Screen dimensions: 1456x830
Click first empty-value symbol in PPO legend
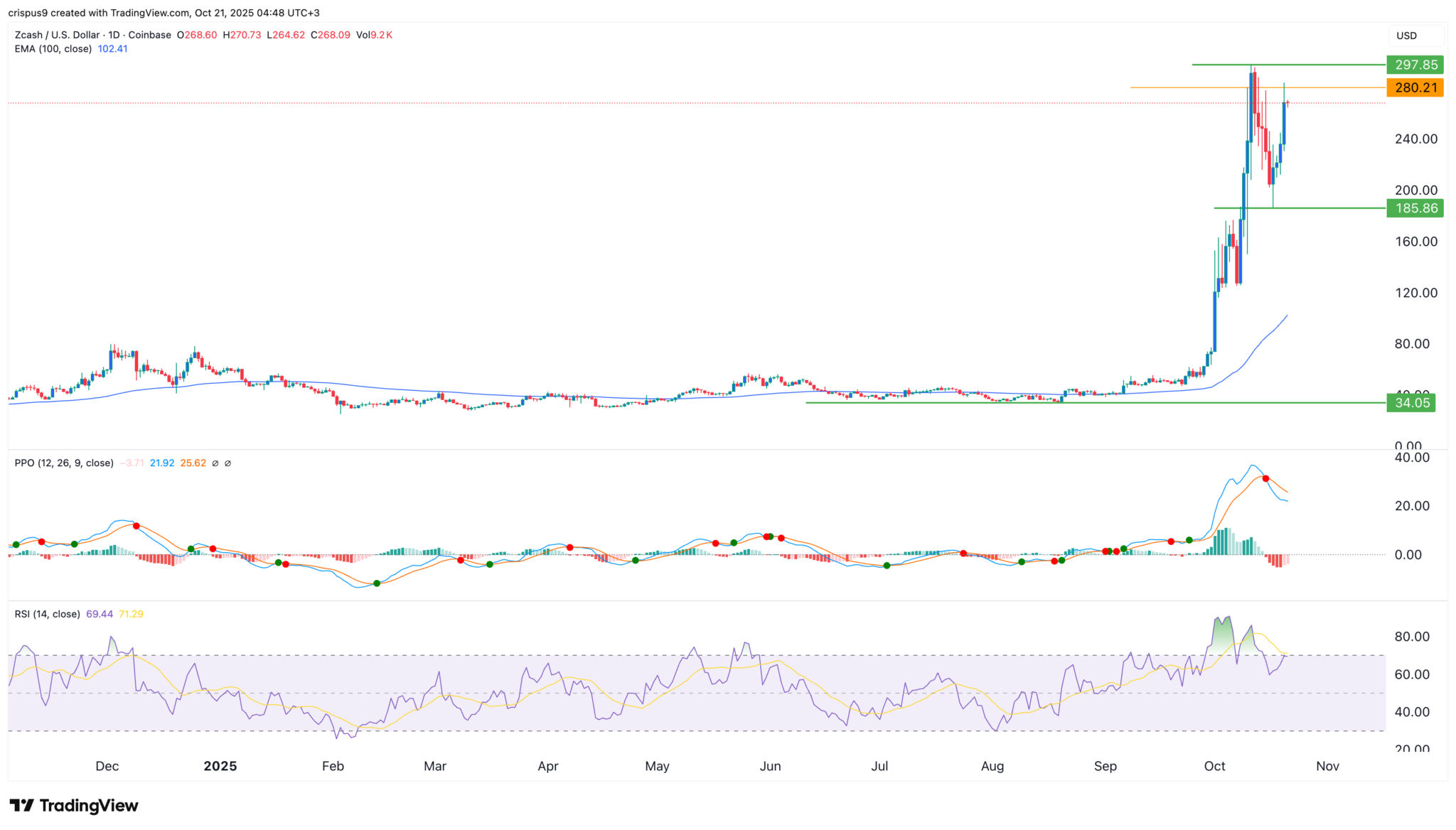click(215, 463)
